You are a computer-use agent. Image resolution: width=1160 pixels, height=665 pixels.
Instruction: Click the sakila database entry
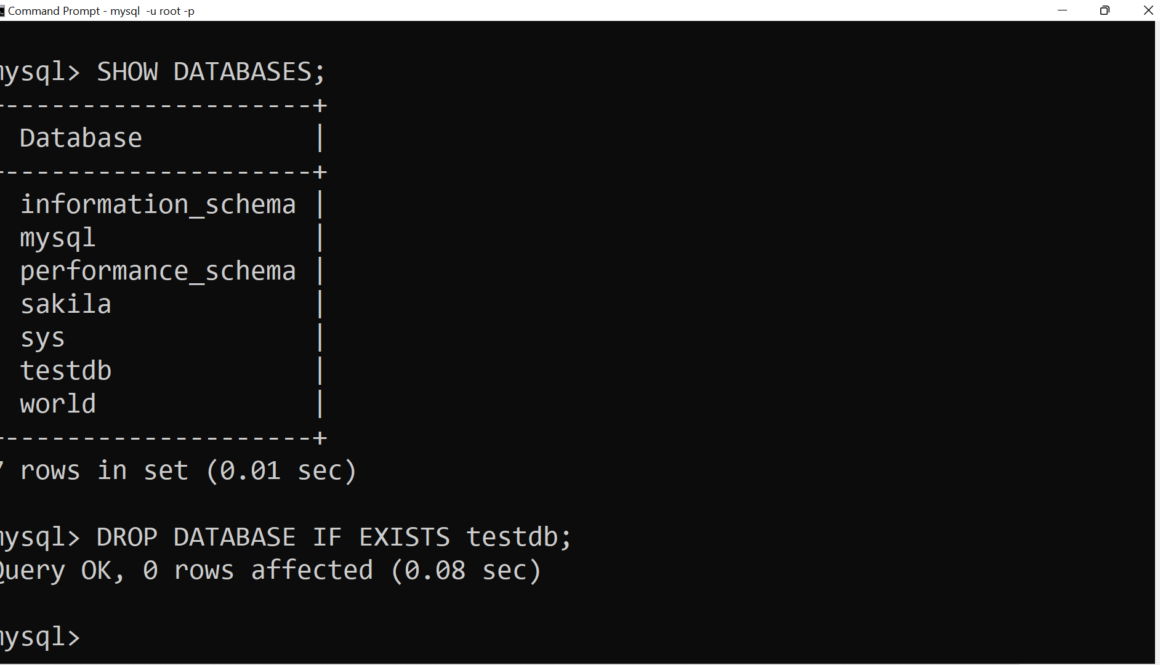65,304
